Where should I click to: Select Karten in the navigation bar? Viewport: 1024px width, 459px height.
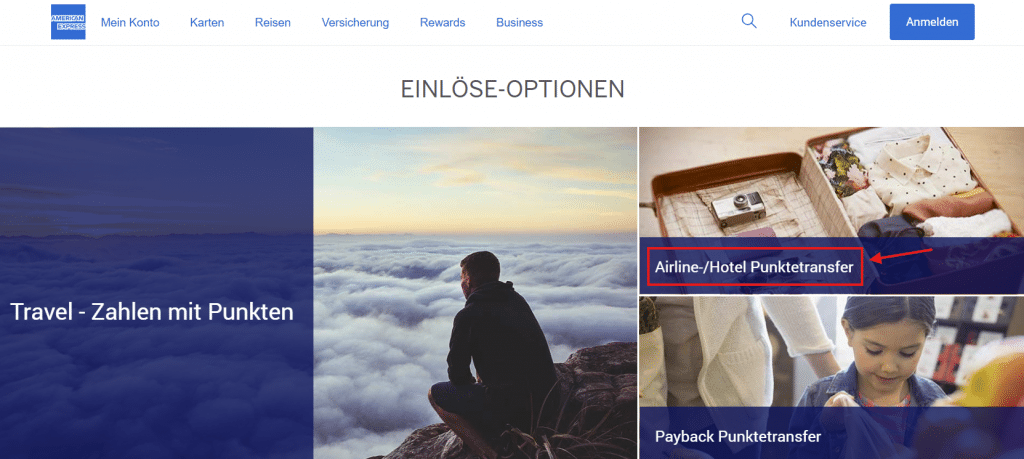click(207, 22)
